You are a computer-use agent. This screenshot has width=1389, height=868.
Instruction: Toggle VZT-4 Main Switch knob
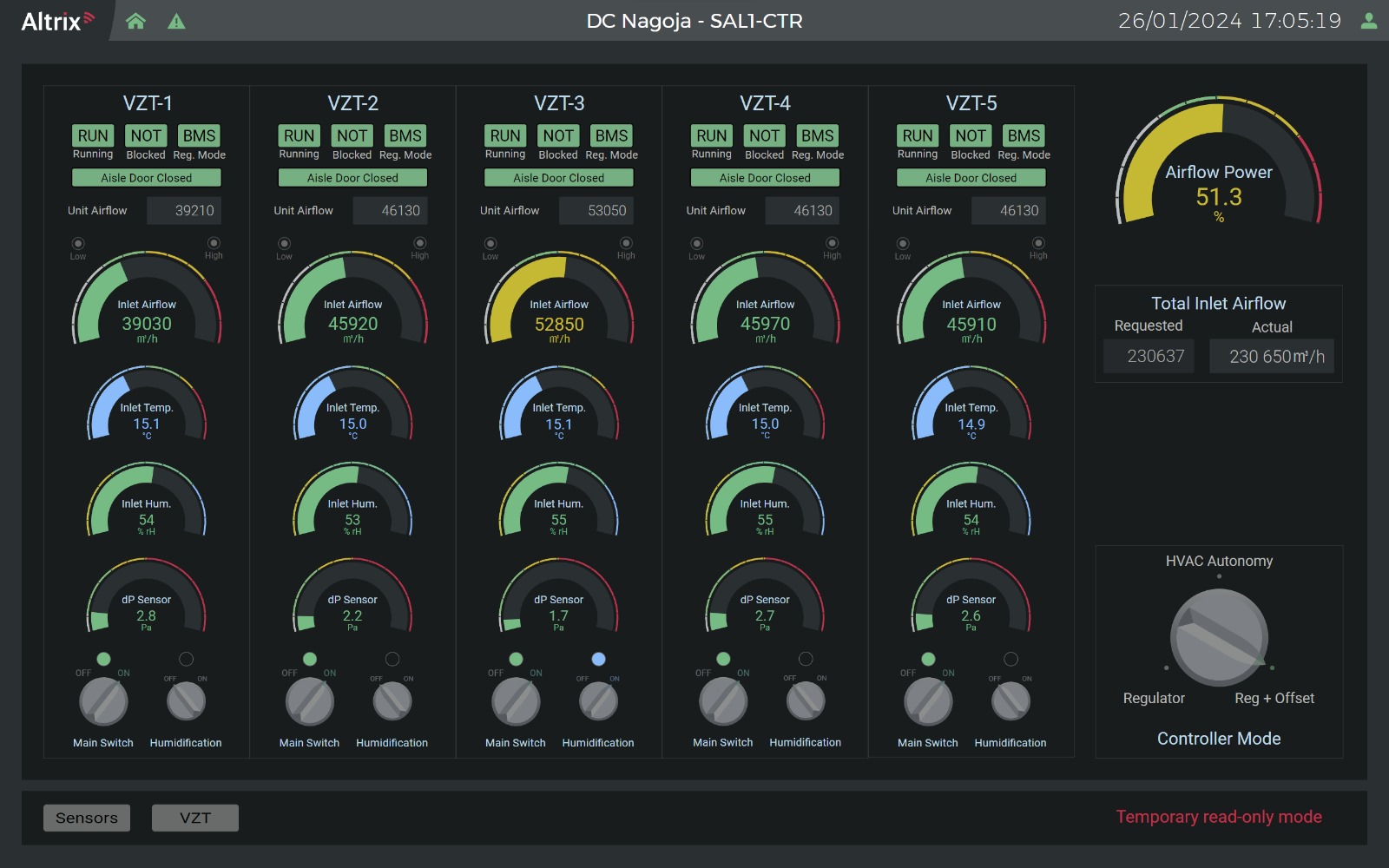coord(723,701)
